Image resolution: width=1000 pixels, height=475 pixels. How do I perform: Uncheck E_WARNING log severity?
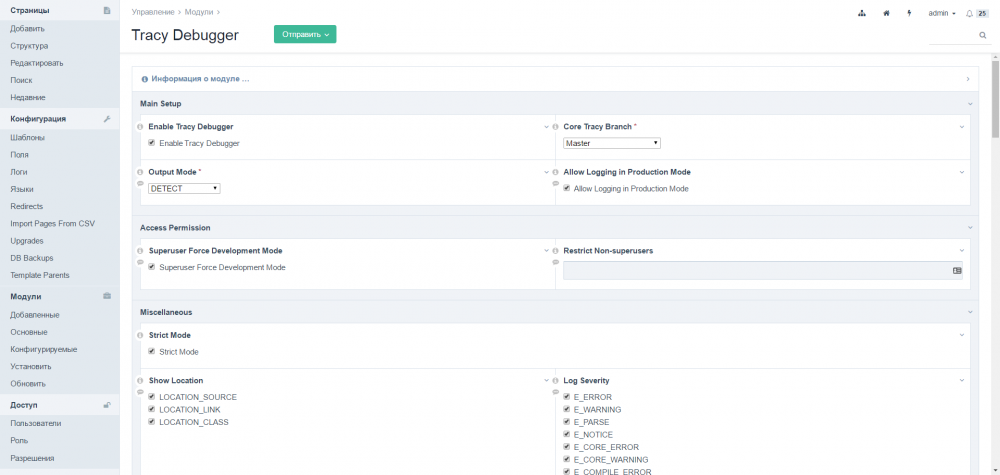coord(566,409)
